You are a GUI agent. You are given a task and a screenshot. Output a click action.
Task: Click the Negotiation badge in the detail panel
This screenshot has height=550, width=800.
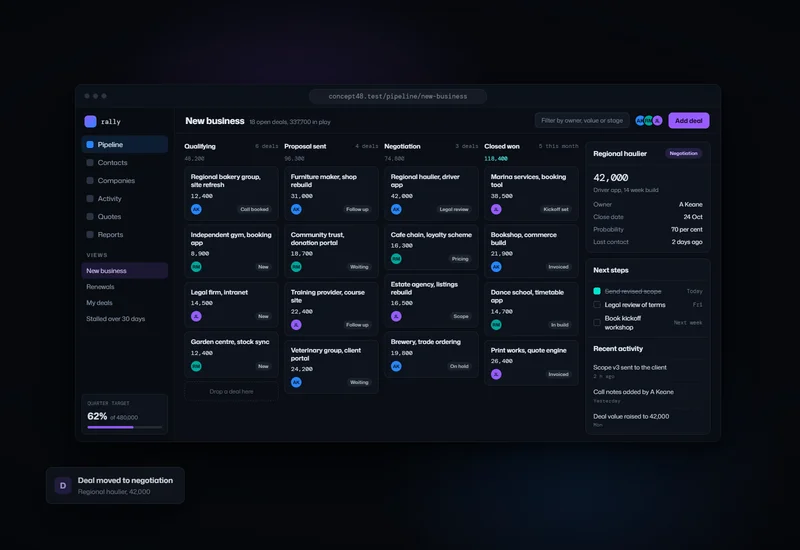coord(683,154)
